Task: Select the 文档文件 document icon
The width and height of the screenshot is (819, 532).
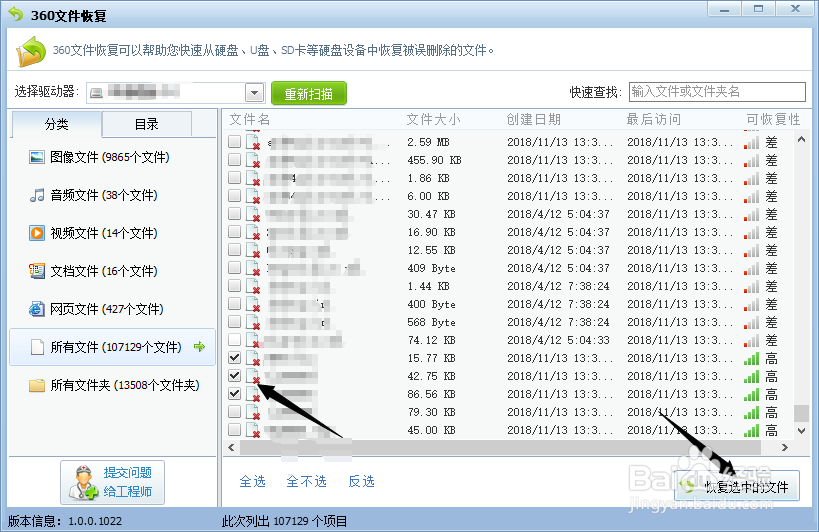Action: tap(37, 271)
